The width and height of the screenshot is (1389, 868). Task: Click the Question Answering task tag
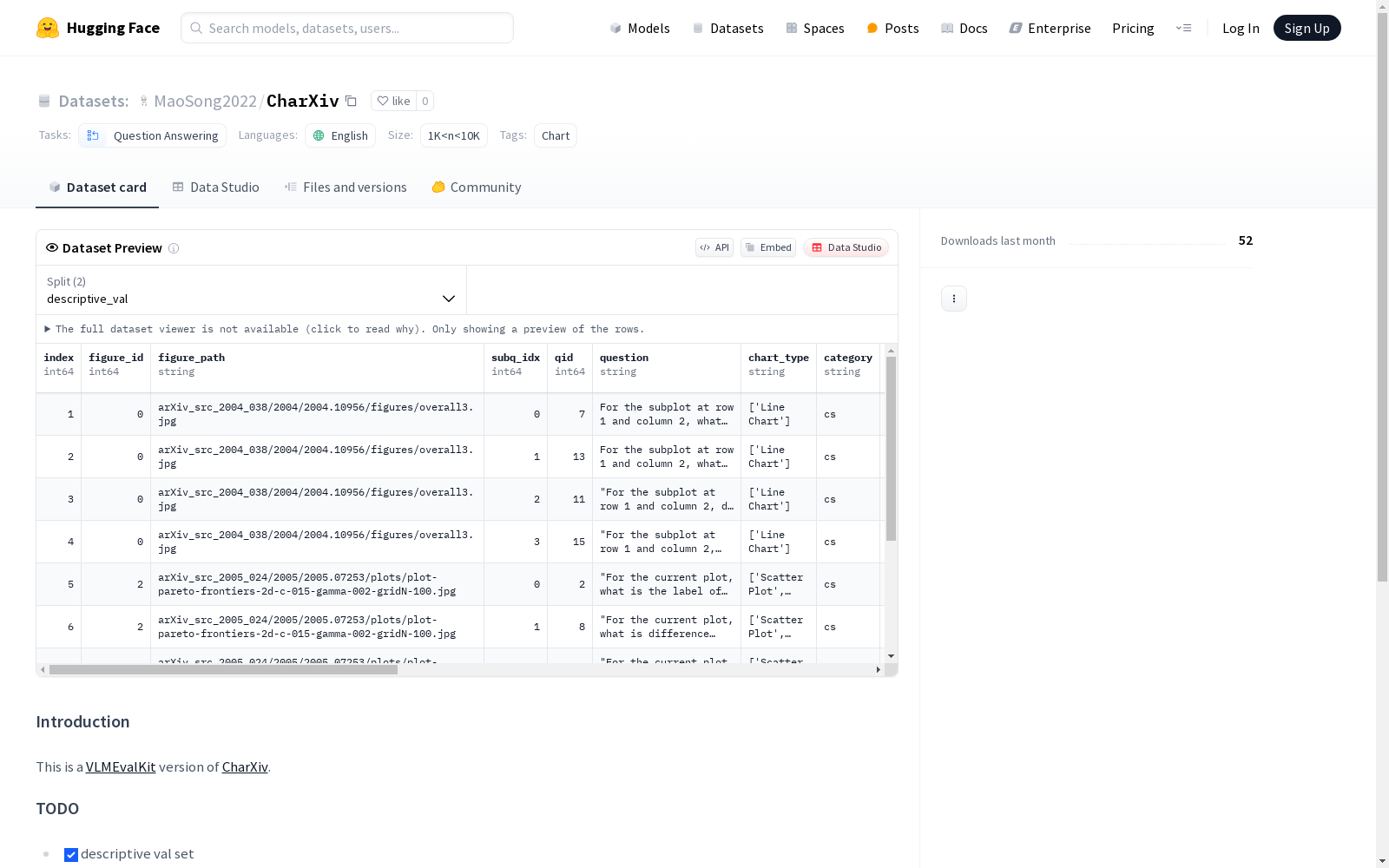click(x=153, y=135)
